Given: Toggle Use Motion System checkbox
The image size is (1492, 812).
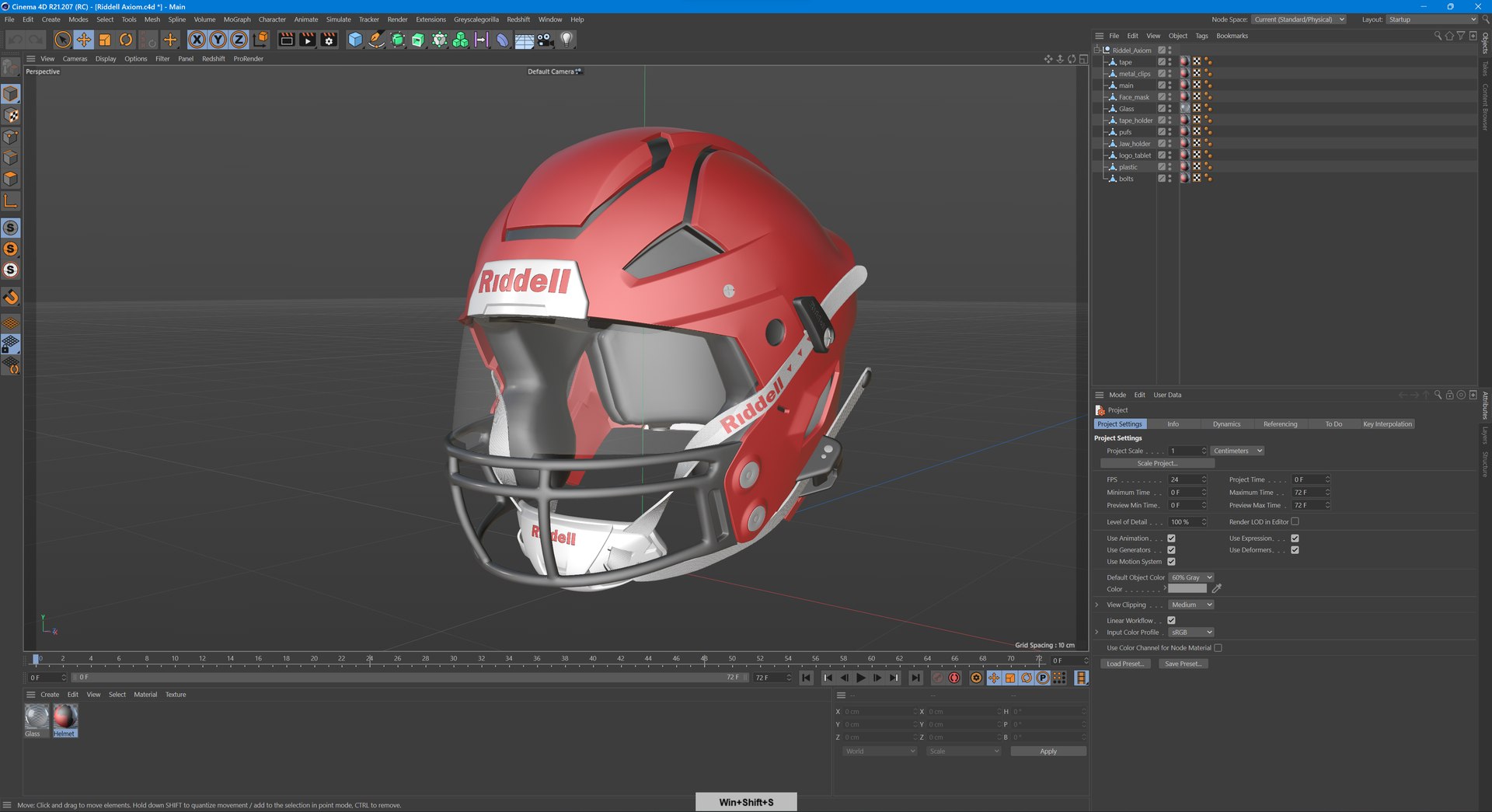Looking at the screenshot, I should click(1171, 561).
